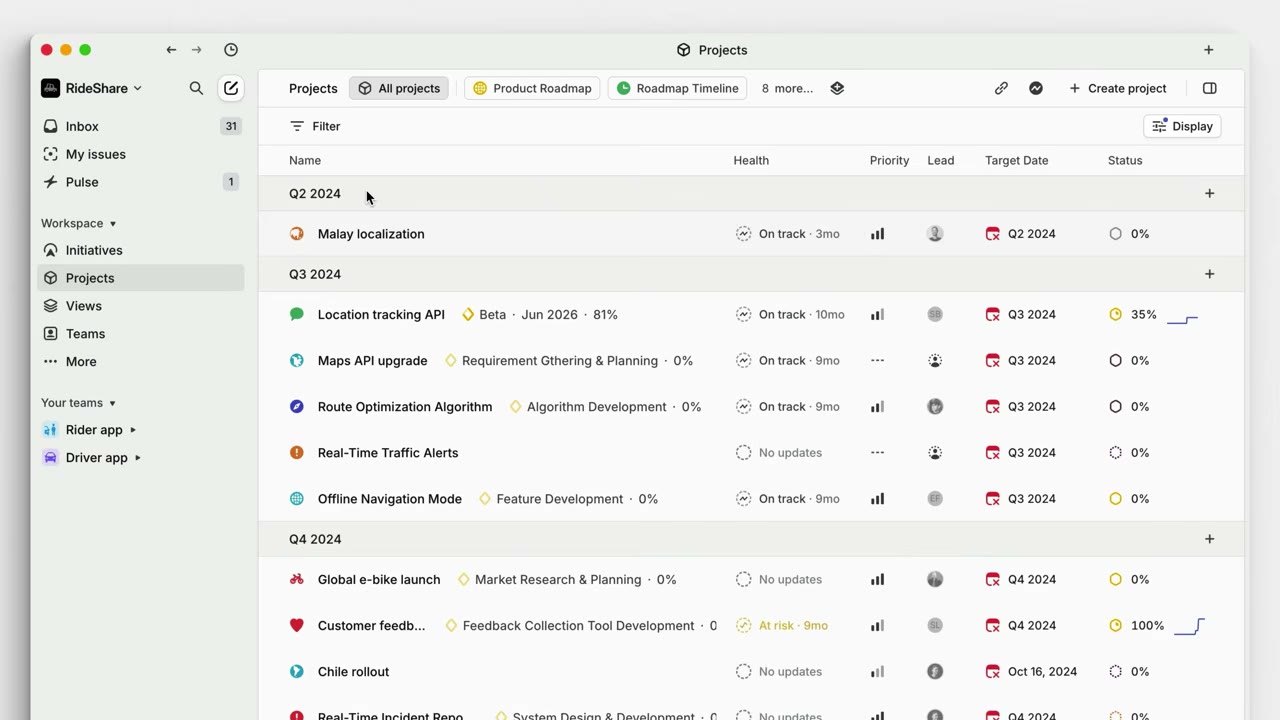Viewport: 1280px width, 720px height.
Task: Open the RideShare workspace dropdown
Action: [92, 88]
